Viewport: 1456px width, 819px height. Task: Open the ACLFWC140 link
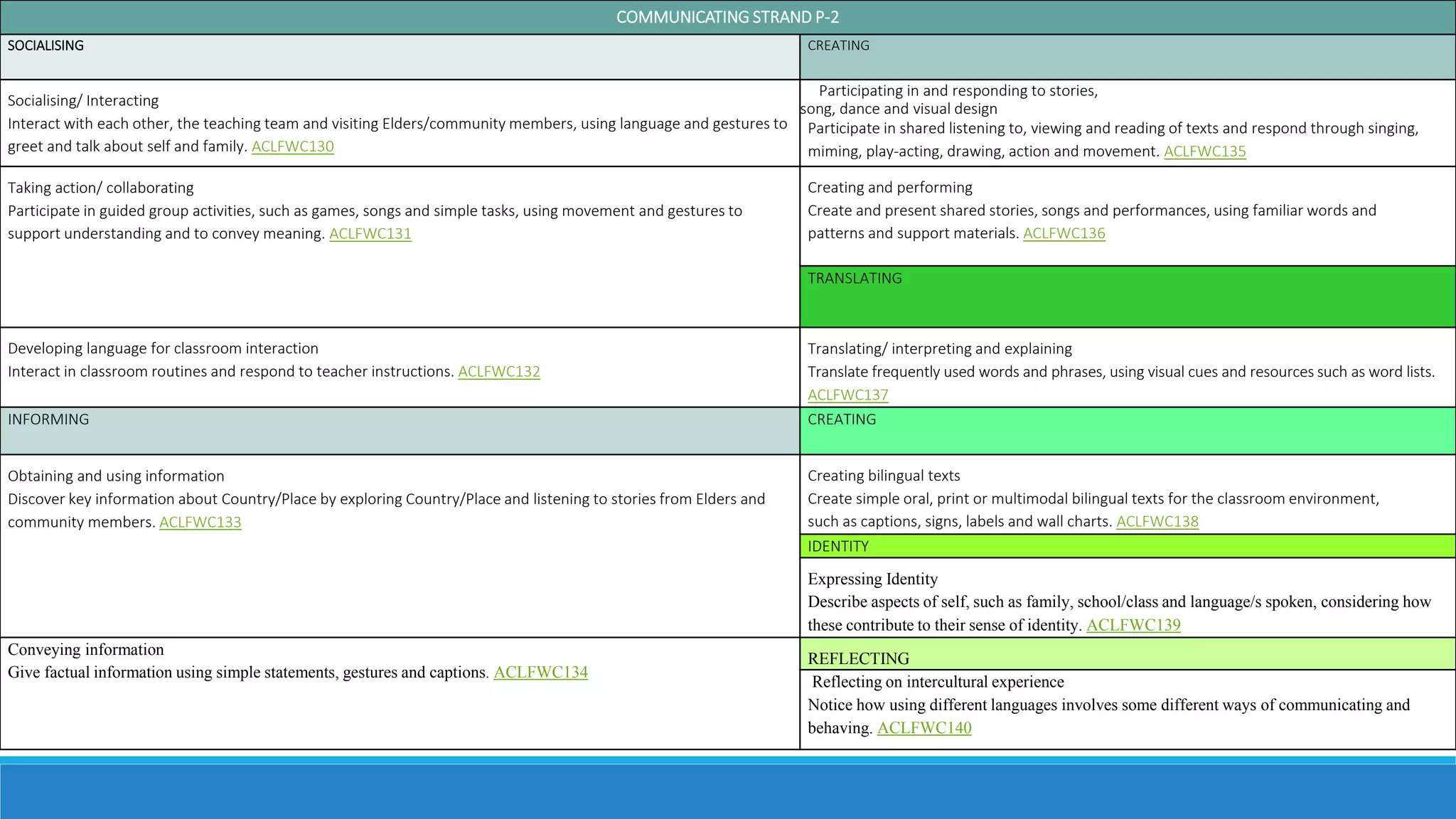(x=924, y=728)
